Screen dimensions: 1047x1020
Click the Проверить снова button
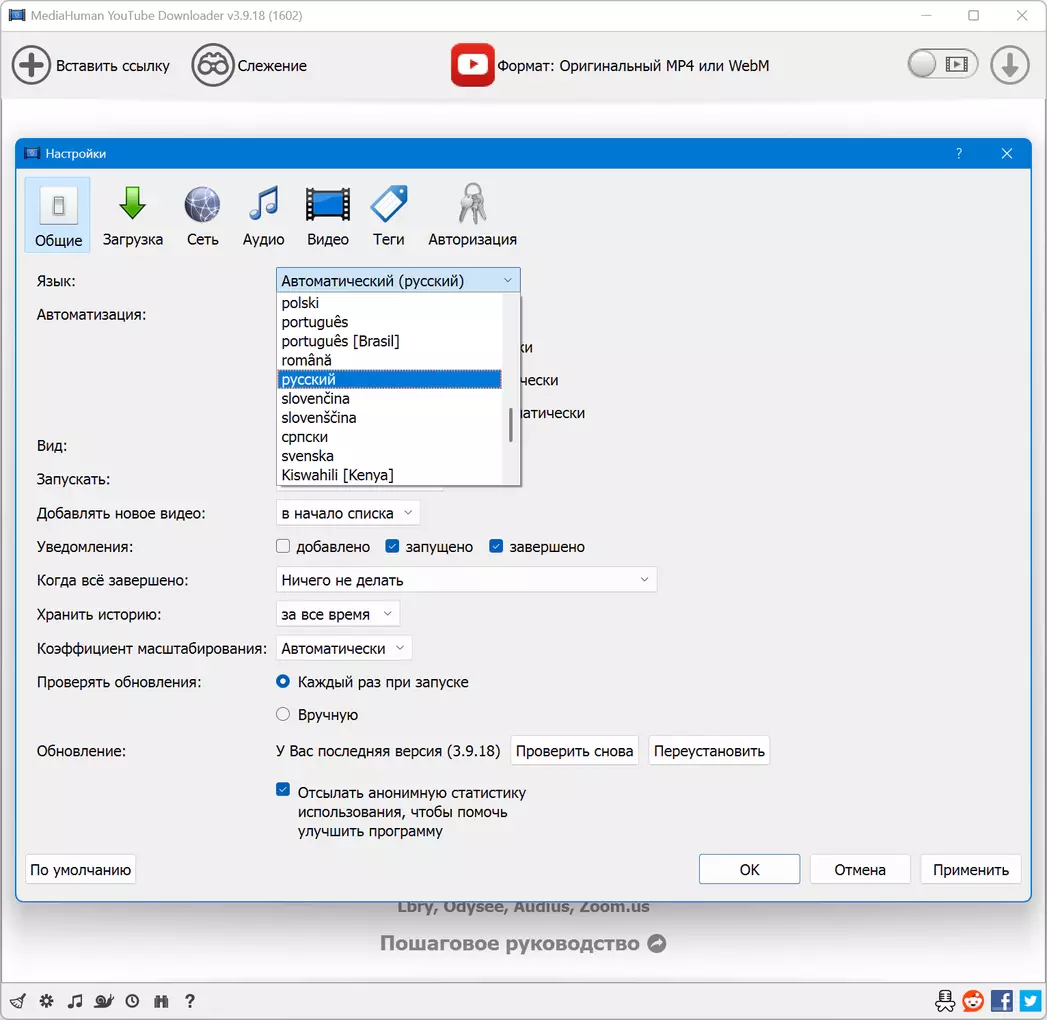[575, 751]
